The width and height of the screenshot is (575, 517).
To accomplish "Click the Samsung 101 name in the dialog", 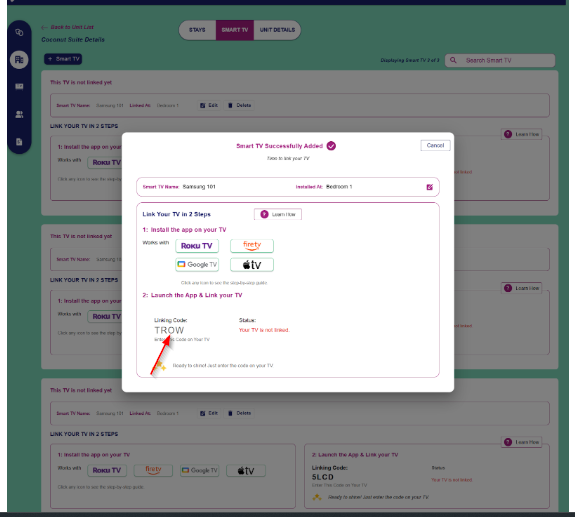I will [x=199, y=187].
